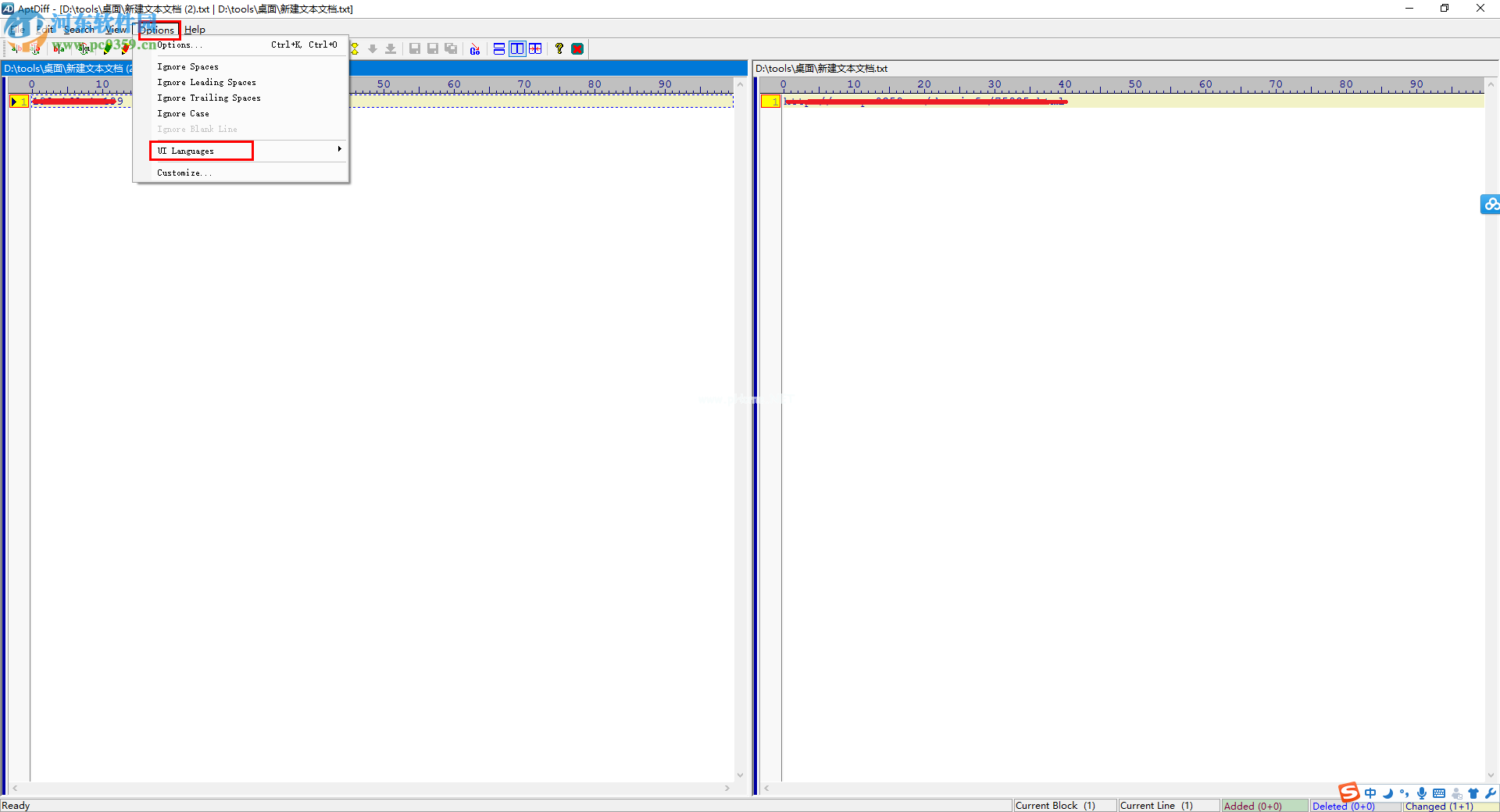This screenshot has height=812, width=1500.
Task: Open the Sogou soft keyboard icon
Action: click(x=1439, y=793)
